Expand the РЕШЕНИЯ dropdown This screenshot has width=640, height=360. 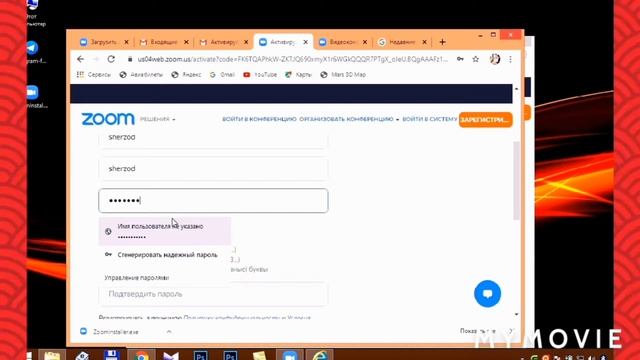coord(158,119)
